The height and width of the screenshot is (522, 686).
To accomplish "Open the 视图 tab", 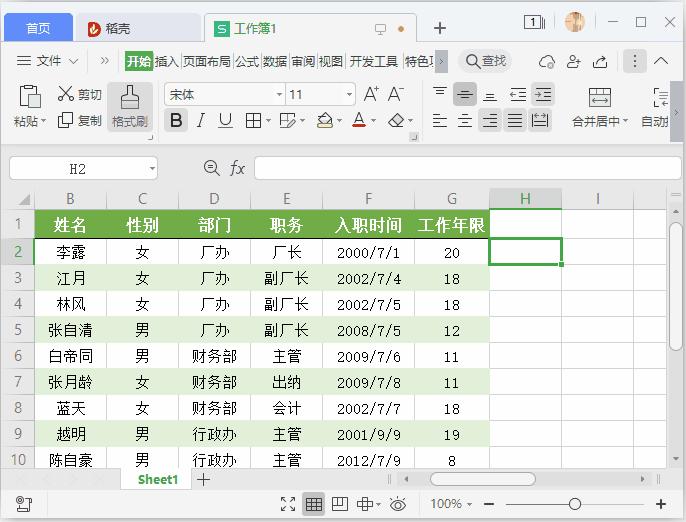I will pyautogui.click(x=331, y=61).
